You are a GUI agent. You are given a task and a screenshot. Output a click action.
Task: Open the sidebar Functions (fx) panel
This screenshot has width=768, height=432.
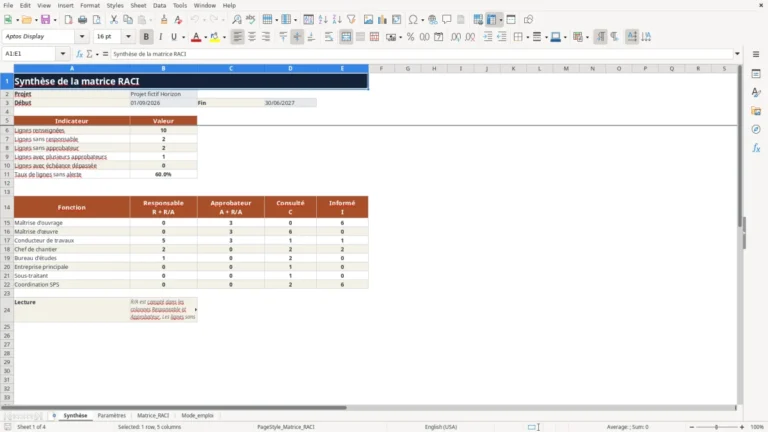pyautogui.click(x=756, y=148)
